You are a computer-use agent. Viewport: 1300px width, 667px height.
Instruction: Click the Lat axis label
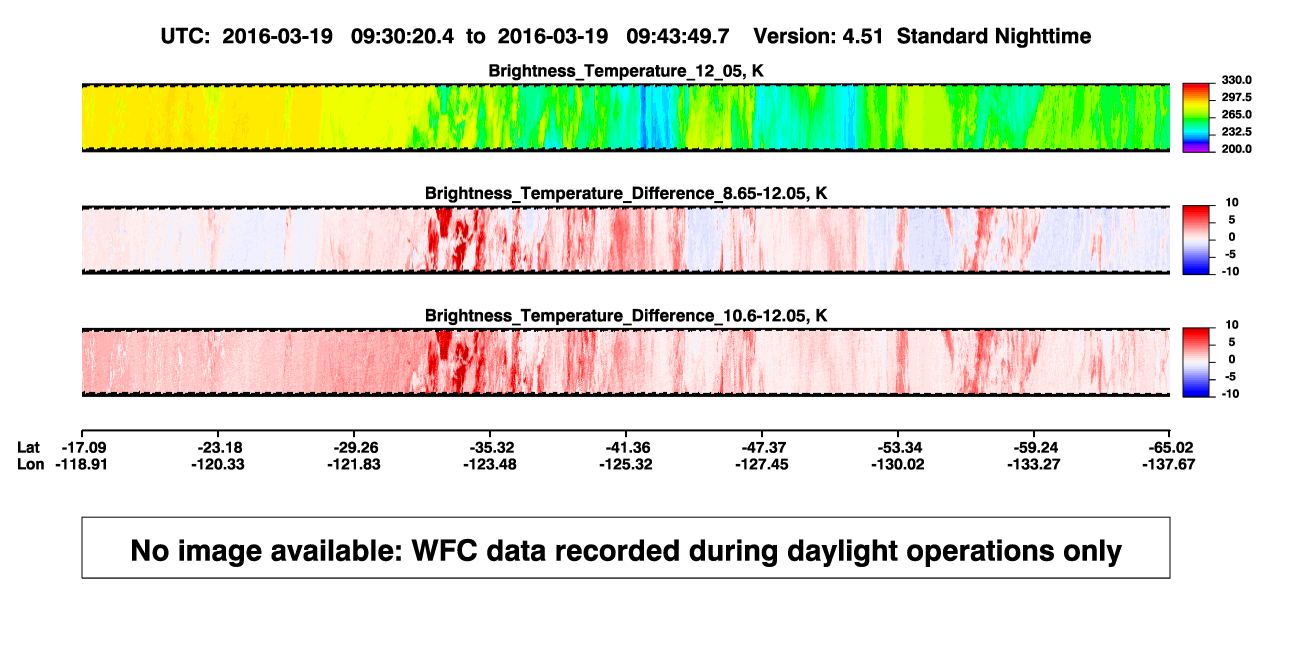pos(30,447)
